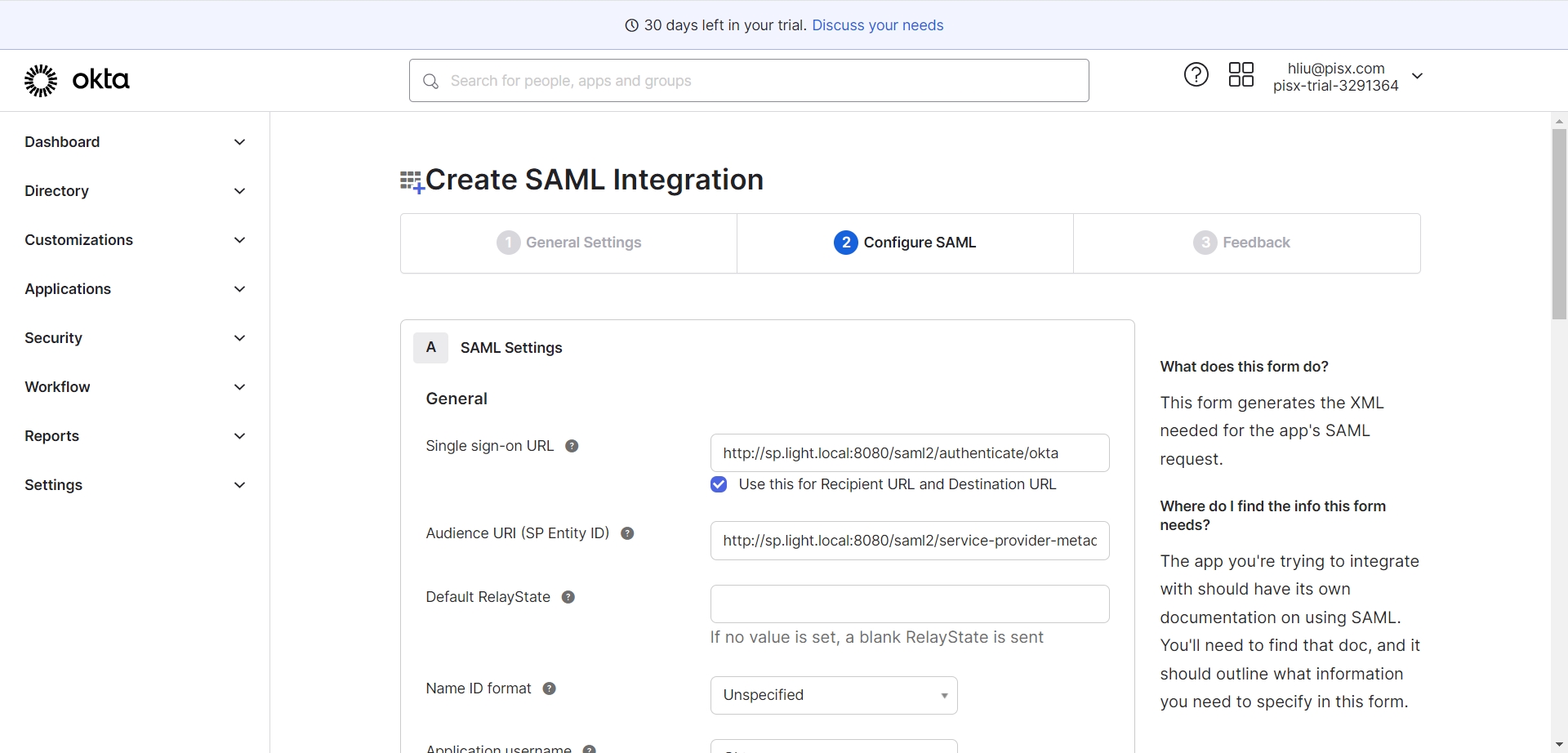
Task: Open the help question mark icon
Action: [1196, 75]
